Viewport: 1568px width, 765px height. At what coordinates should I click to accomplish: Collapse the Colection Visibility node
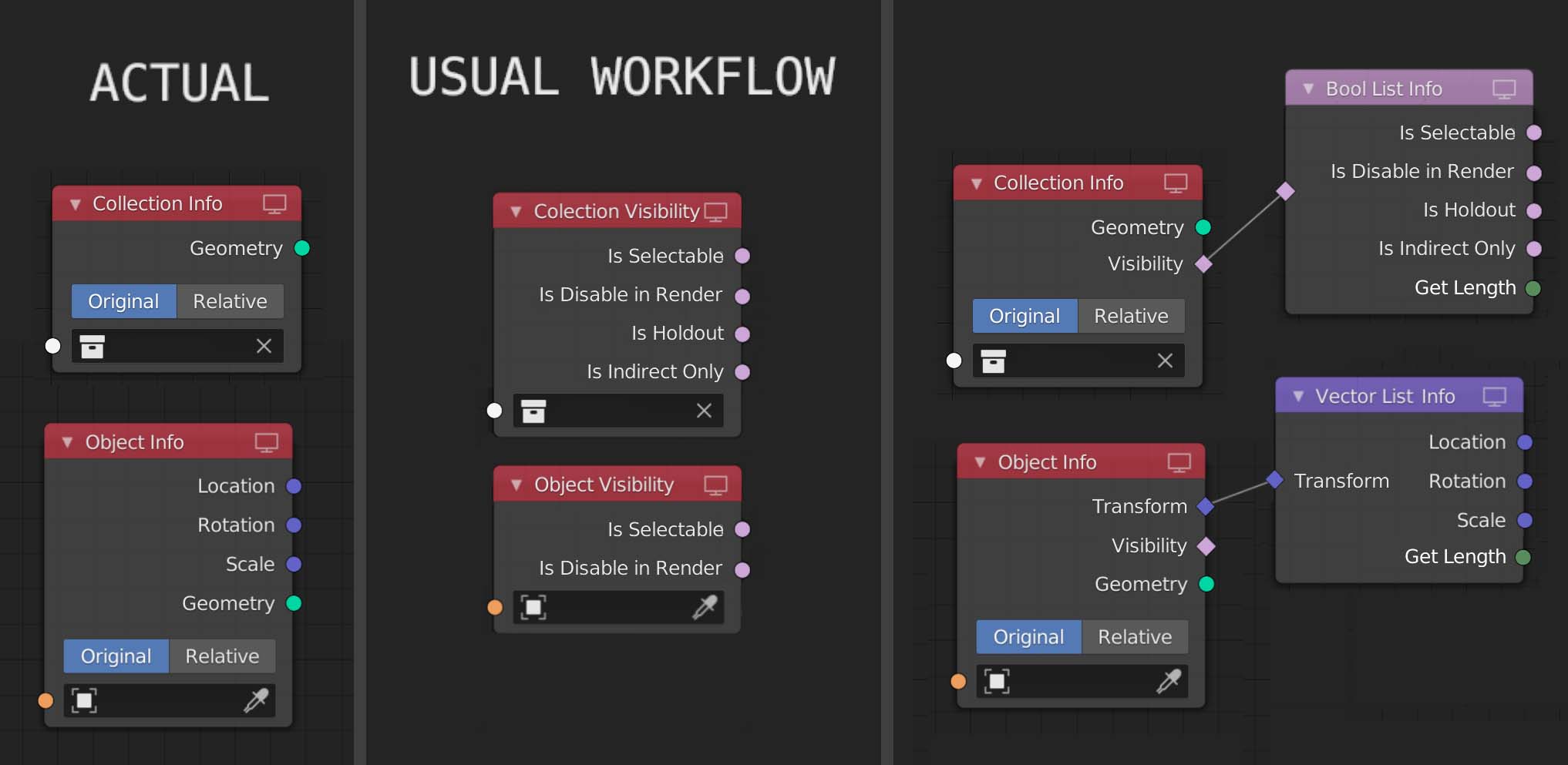pyautogui.click(x=516, y=212)
